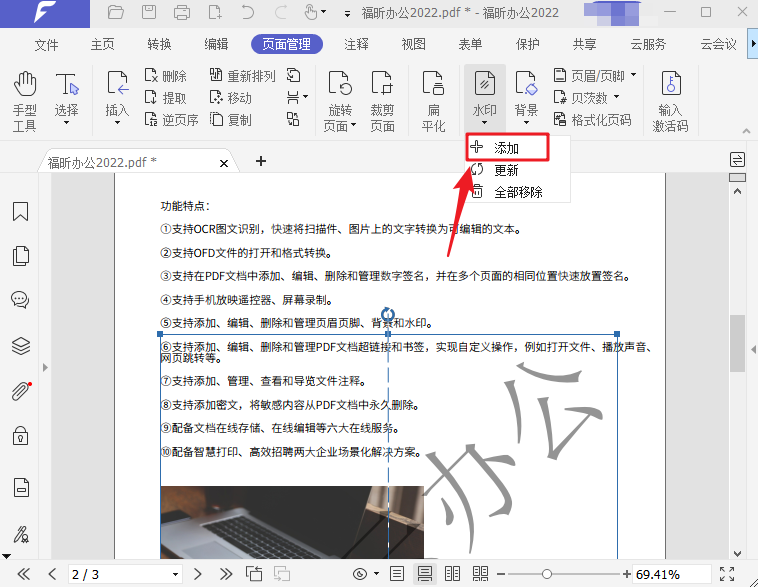Open the form fields side panel

tap(21, 487)
